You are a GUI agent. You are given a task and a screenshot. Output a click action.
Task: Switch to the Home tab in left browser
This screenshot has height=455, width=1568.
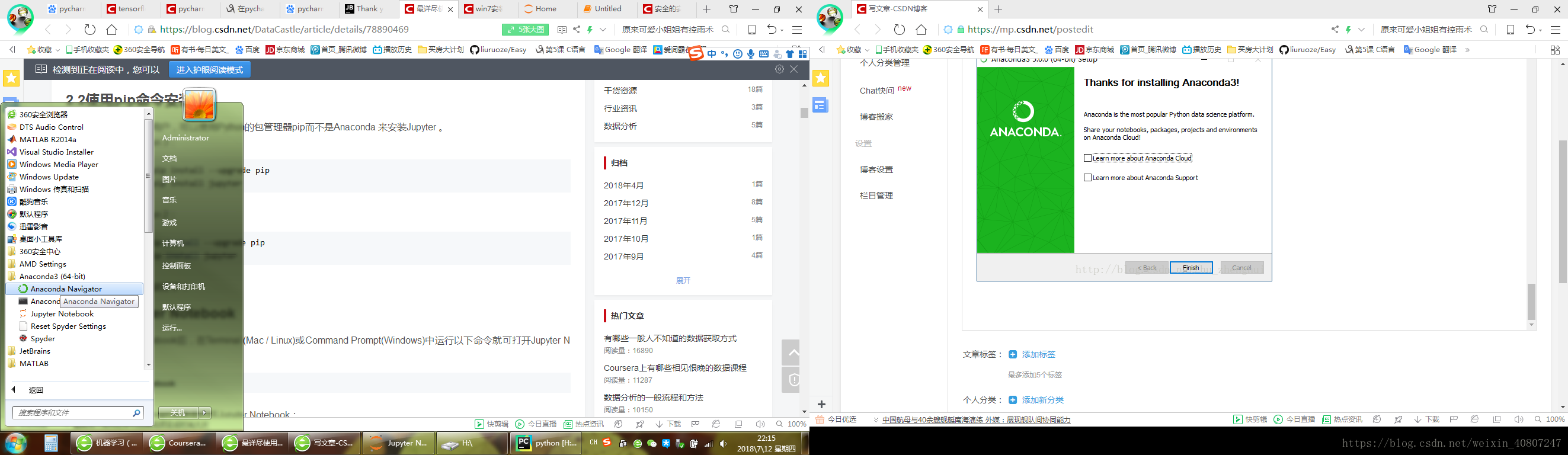pyautogui.click(x=546, y=9)
